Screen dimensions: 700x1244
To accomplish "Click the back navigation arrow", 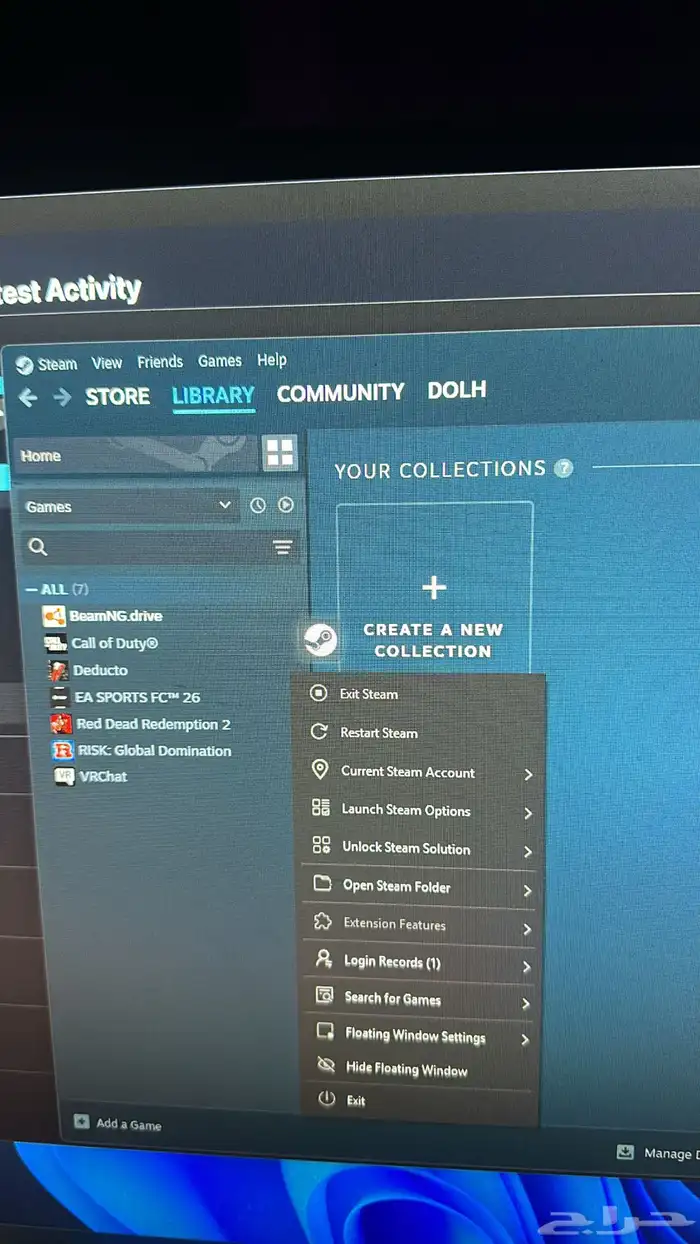I will coord(28,398).
